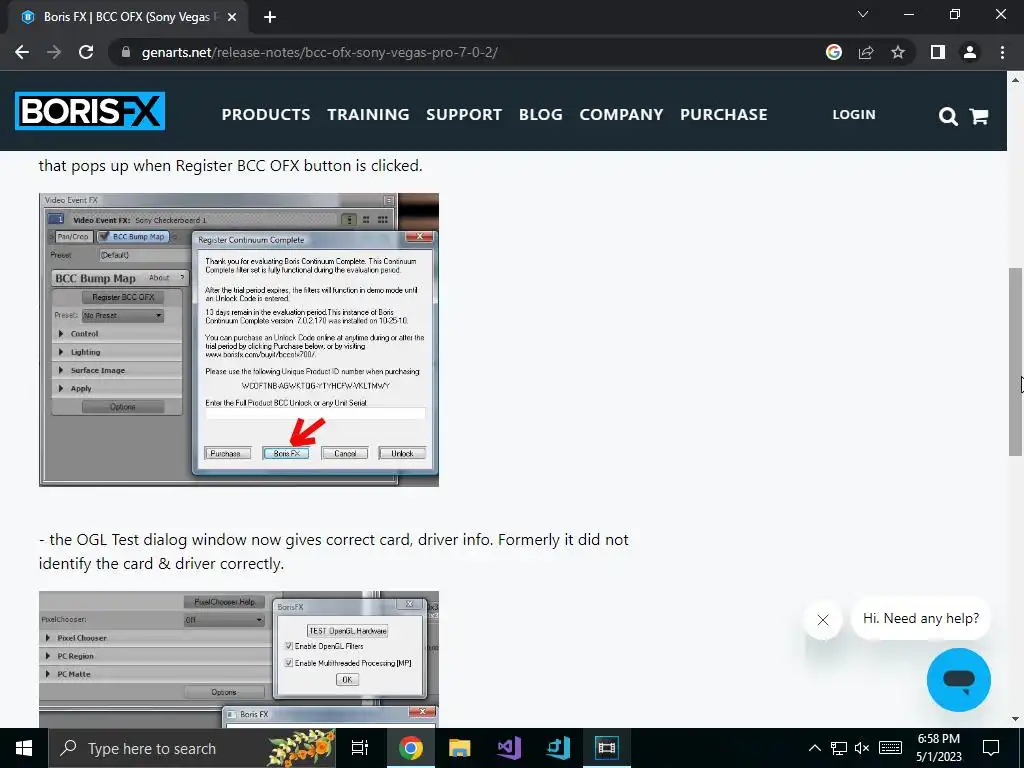
Task: Dismiss the chat help message
Action: (823, 620)
